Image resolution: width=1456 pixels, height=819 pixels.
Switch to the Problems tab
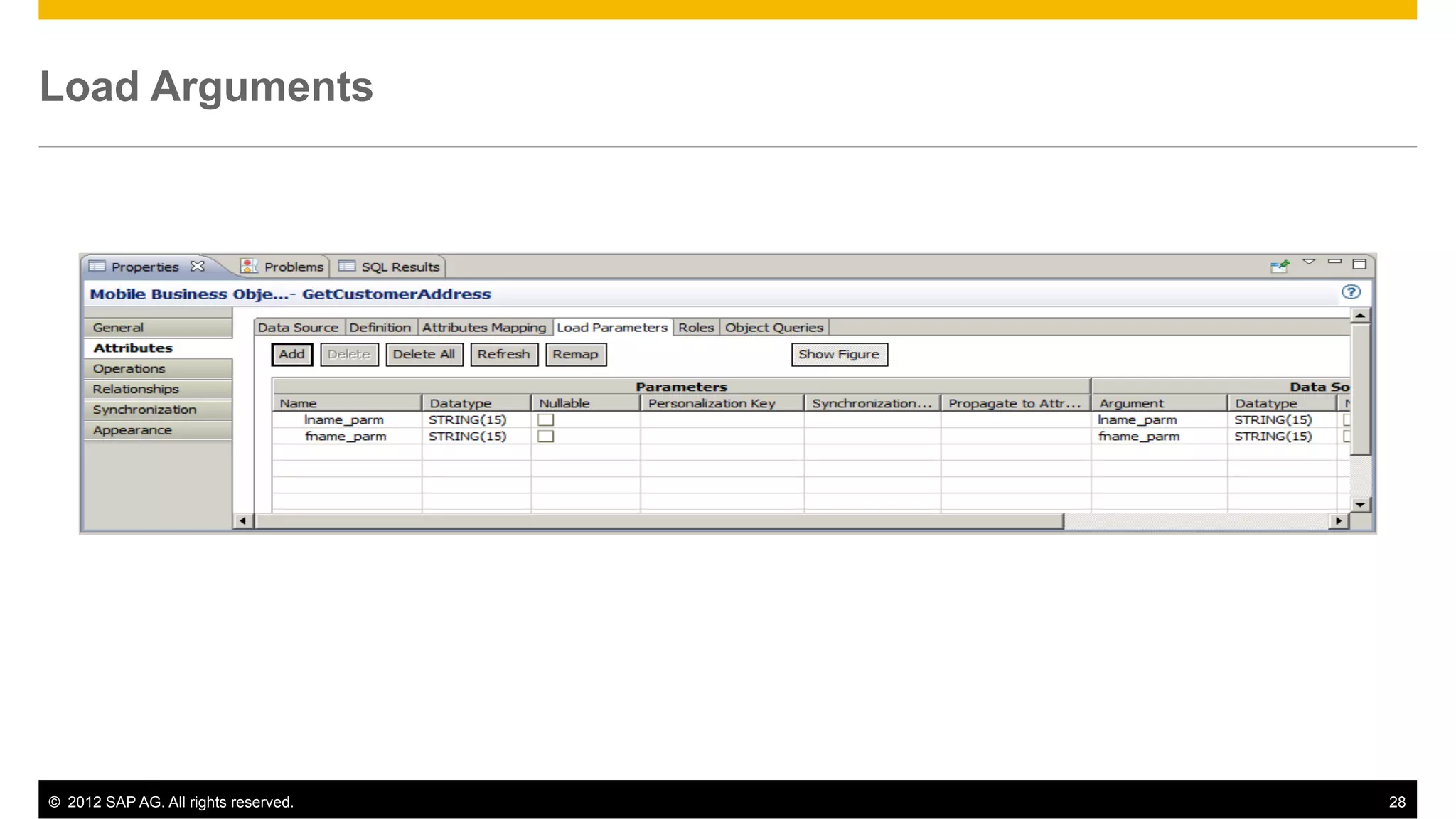coord(282,267)
